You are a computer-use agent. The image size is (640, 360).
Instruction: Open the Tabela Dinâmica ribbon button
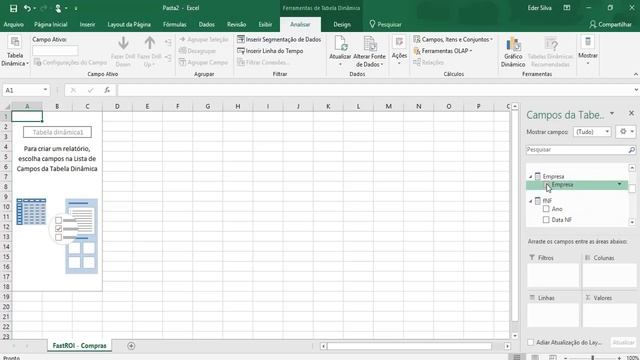pos(15,52)
